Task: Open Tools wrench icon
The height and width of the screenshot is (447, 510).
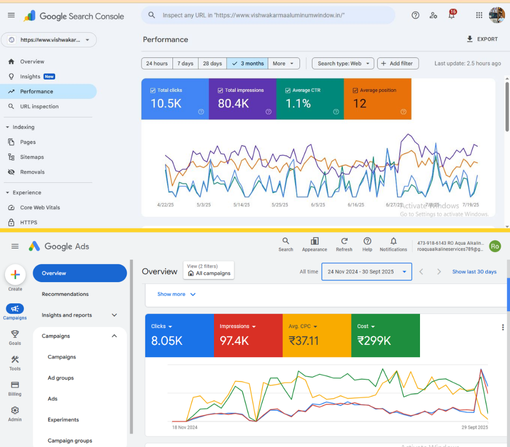Action: coord(15,360)
